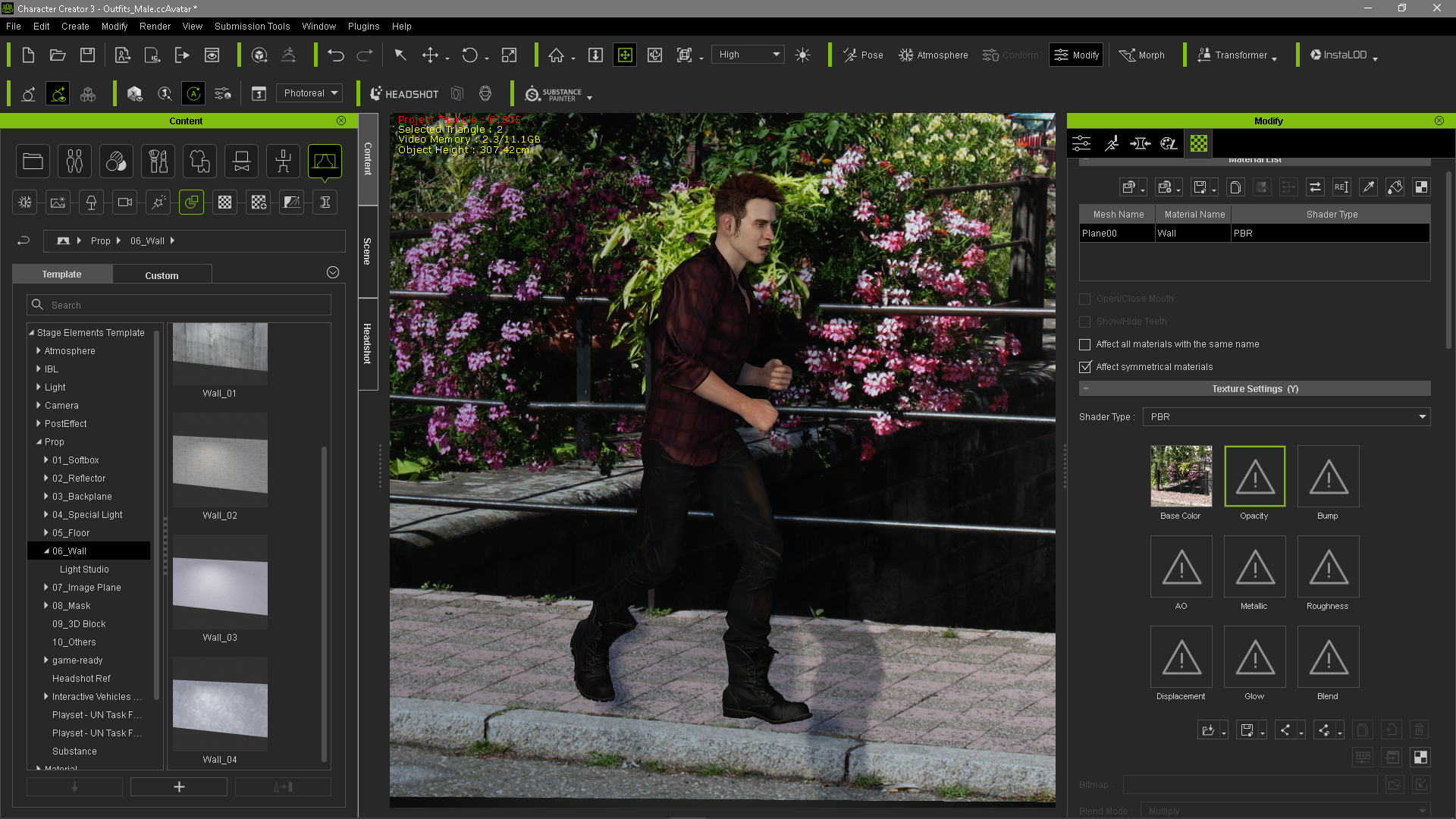Select the arrow Select tool
Image resolution: width=1456 pixels, height=819 pixels.
pyautogui.click(x=400, y=55)
